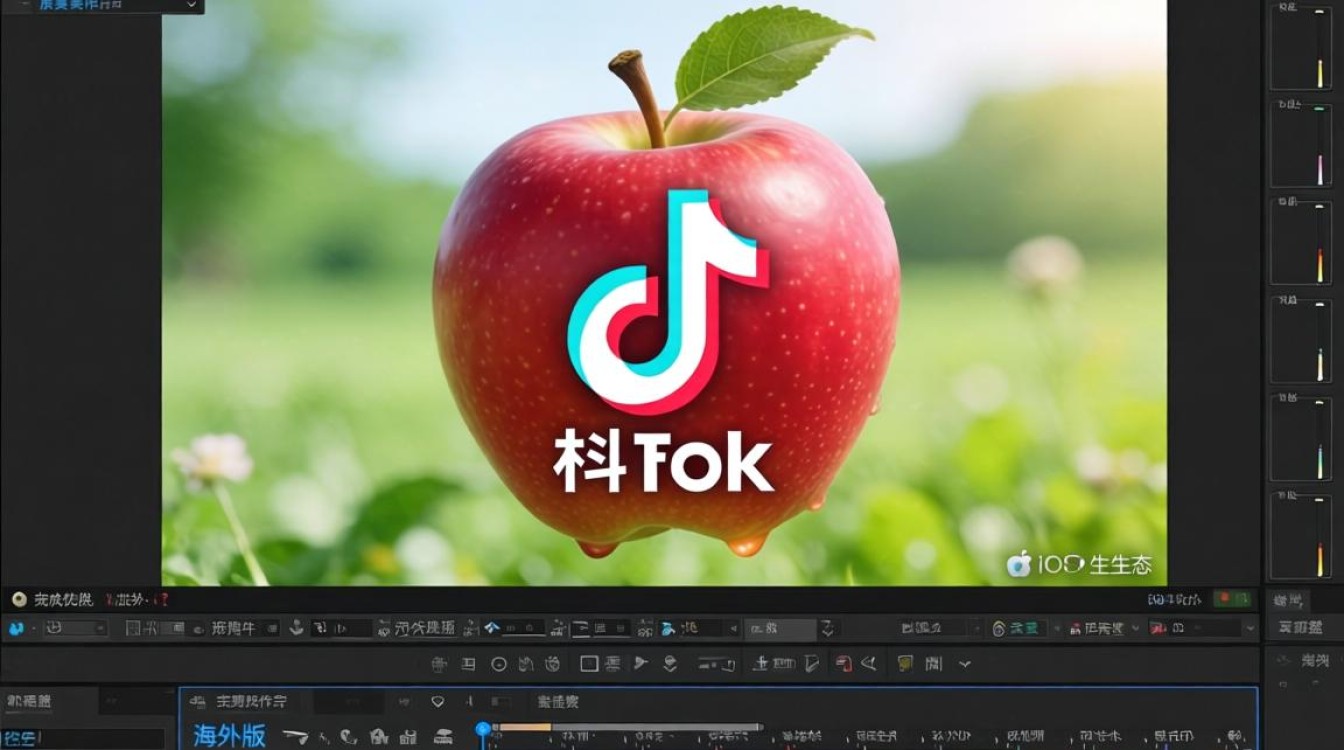The width and height of the screenshot is (1344, 750).
Task: Select the blue 海外版 label
Action: click(229, 736)
